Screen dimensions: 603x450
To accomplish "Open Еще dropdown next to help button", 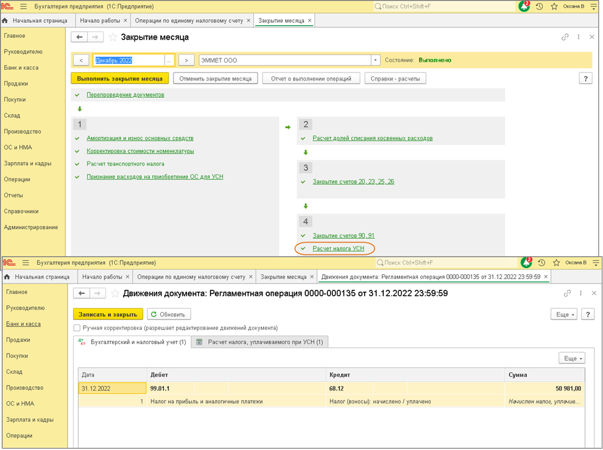I will pos(564,314).
